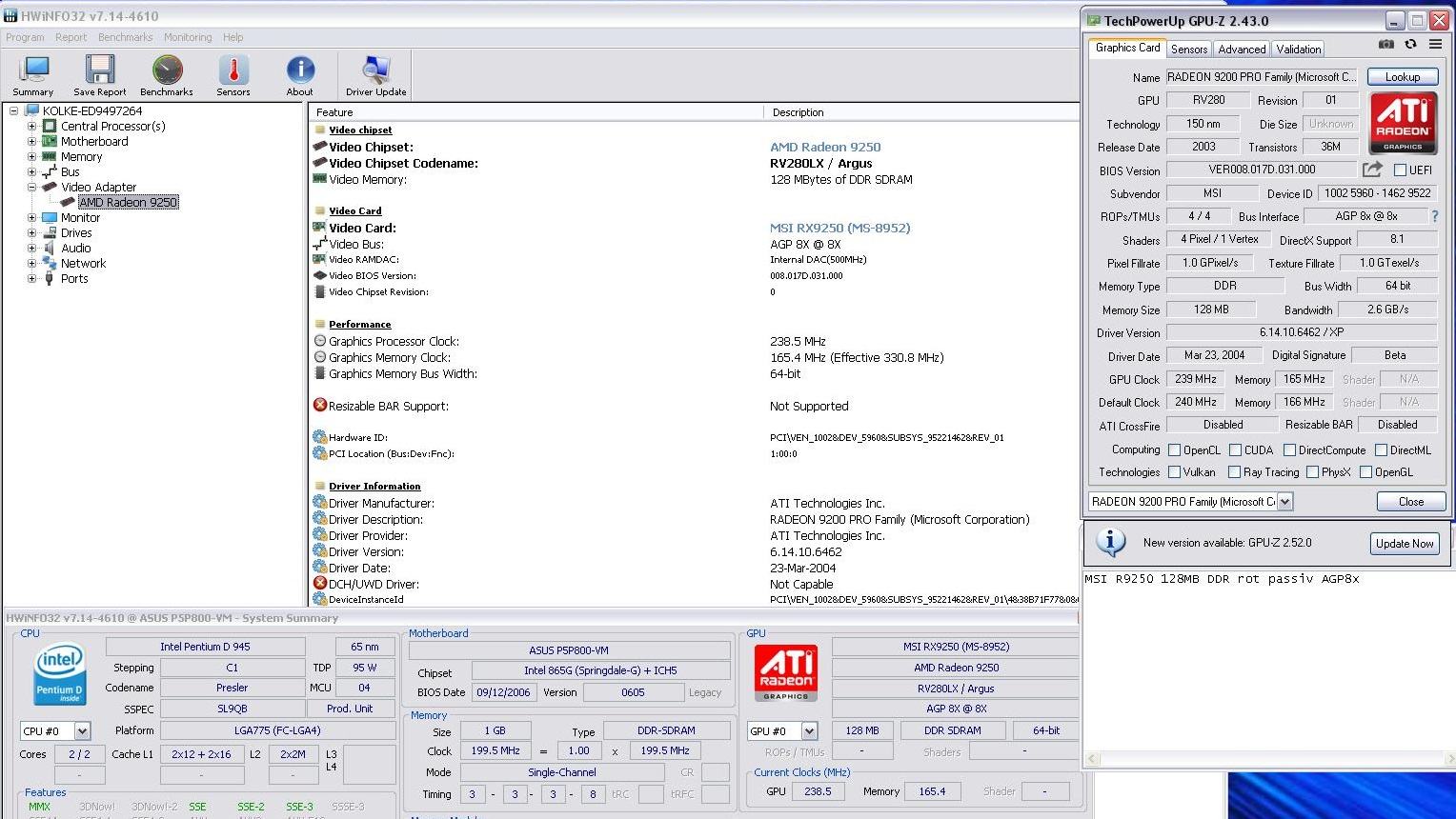Click the Motherboard tree icon
1456x819 pixels.
(x=50, y=141)
